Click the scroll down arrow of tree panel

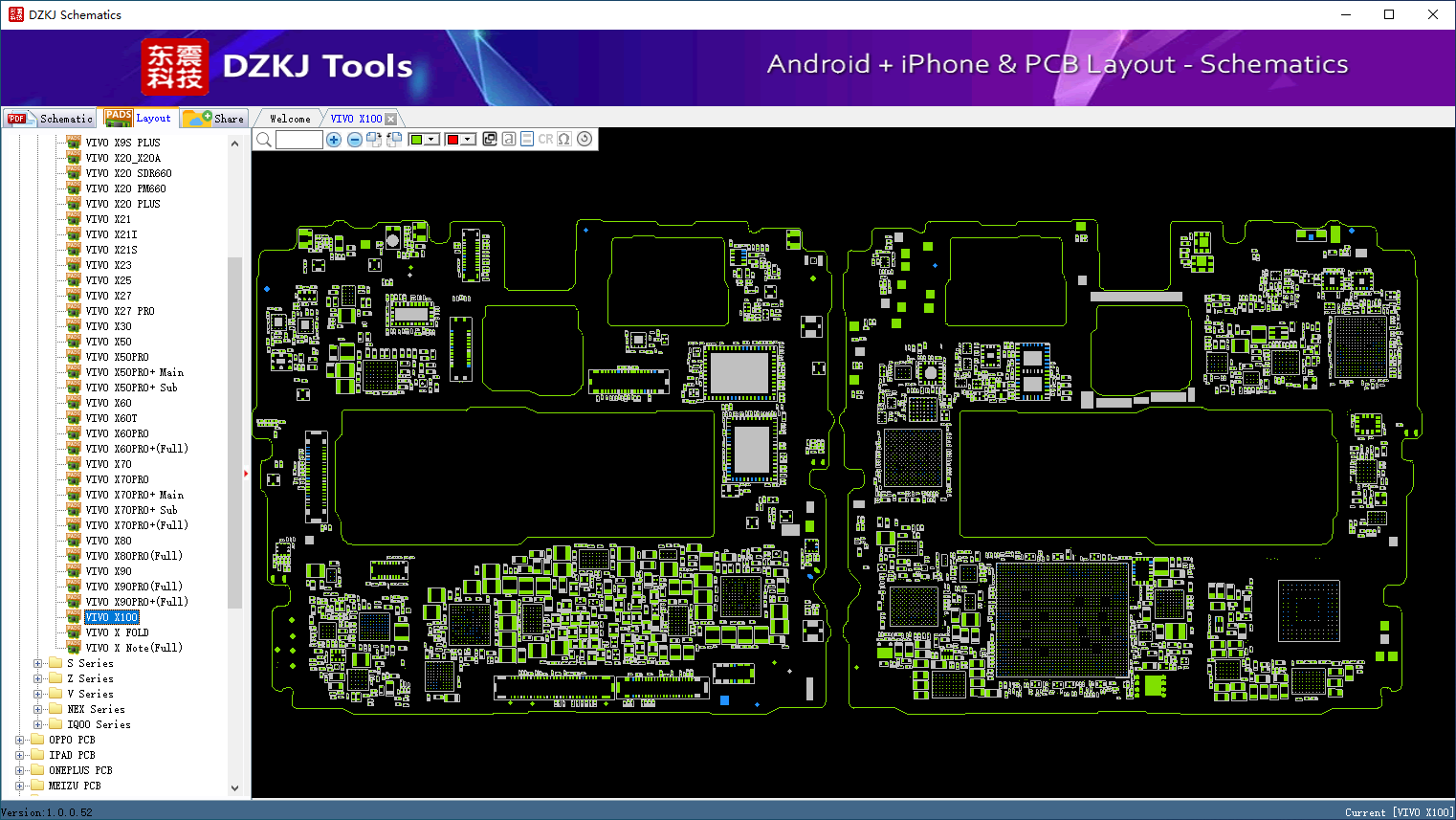coord(235,788)
